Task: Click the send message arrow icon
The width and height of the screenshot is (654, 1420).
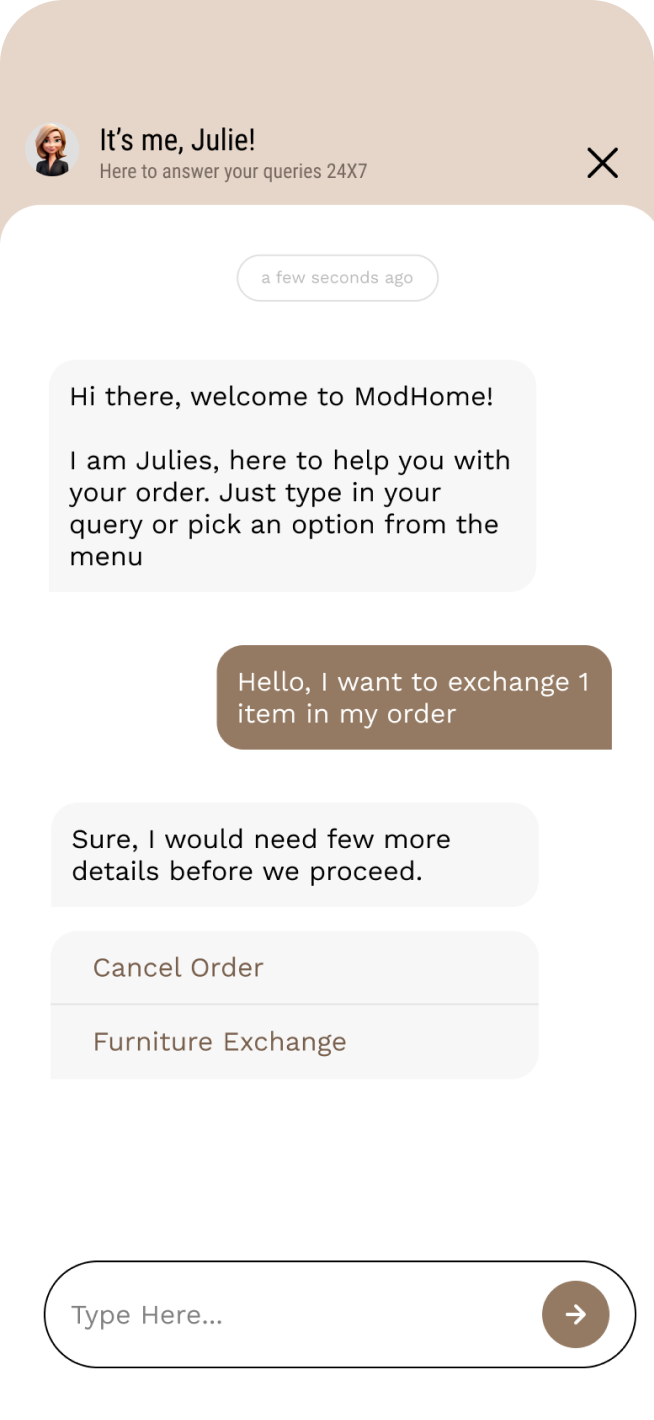Action: 575,1314
